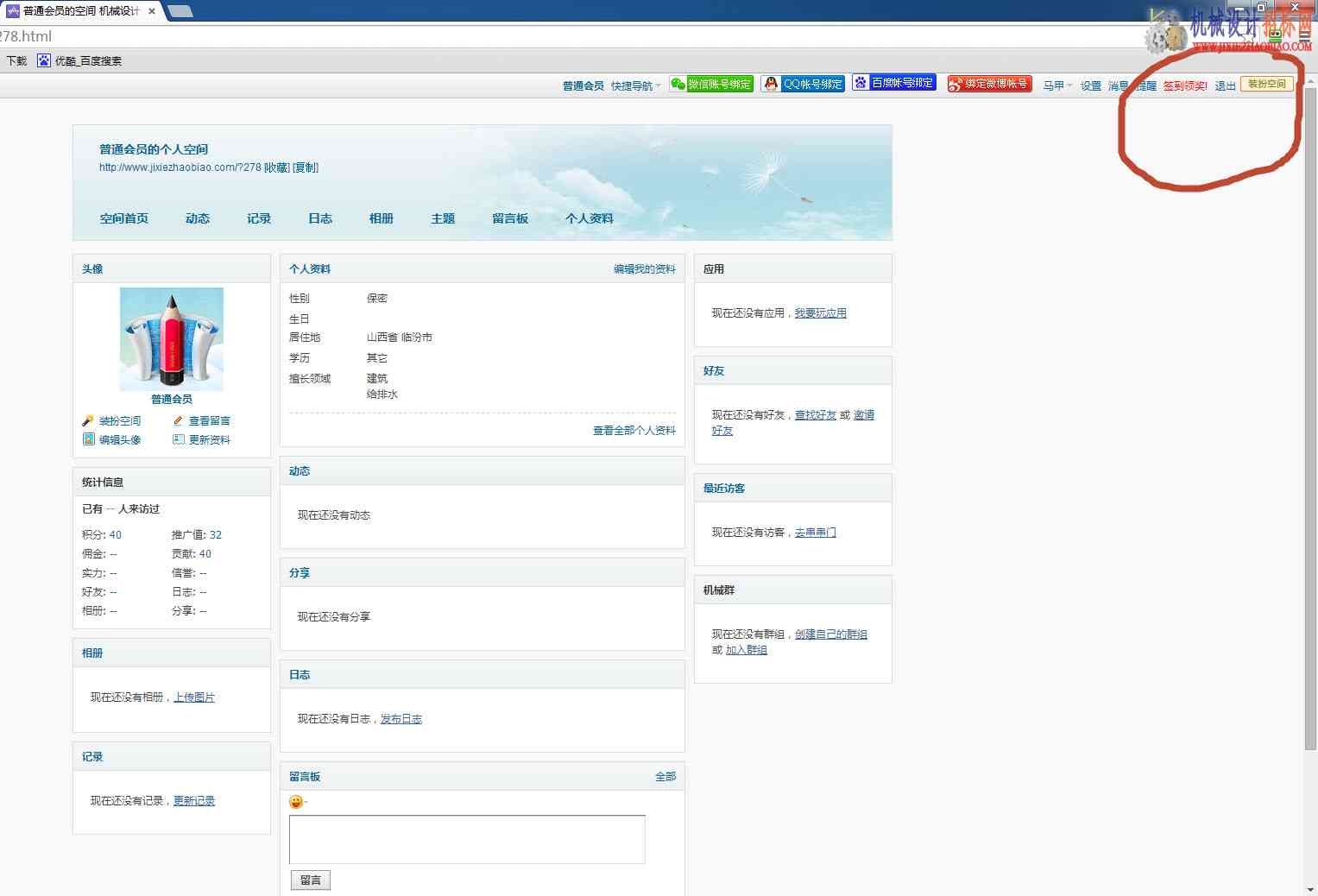This screenshot has height=896, width=1318.
Task: Click points value 40
Action: click(116, 534)
